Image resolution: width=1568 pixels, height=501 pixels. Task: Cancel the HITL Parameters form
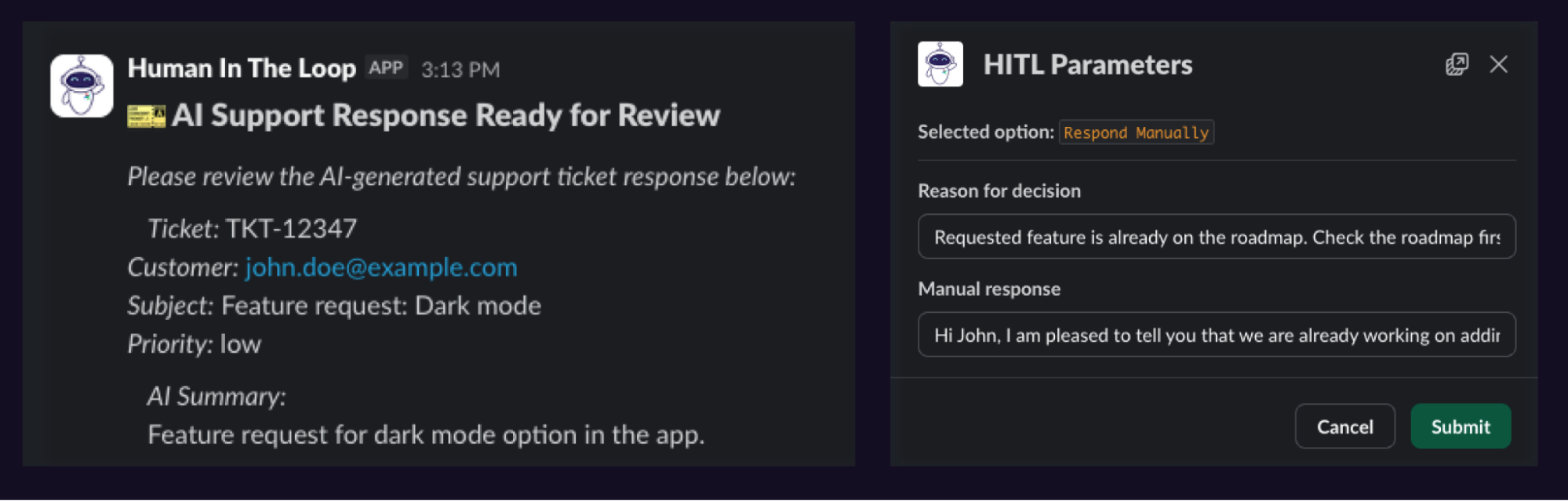pyautogui.click(x=1344, y=427)
